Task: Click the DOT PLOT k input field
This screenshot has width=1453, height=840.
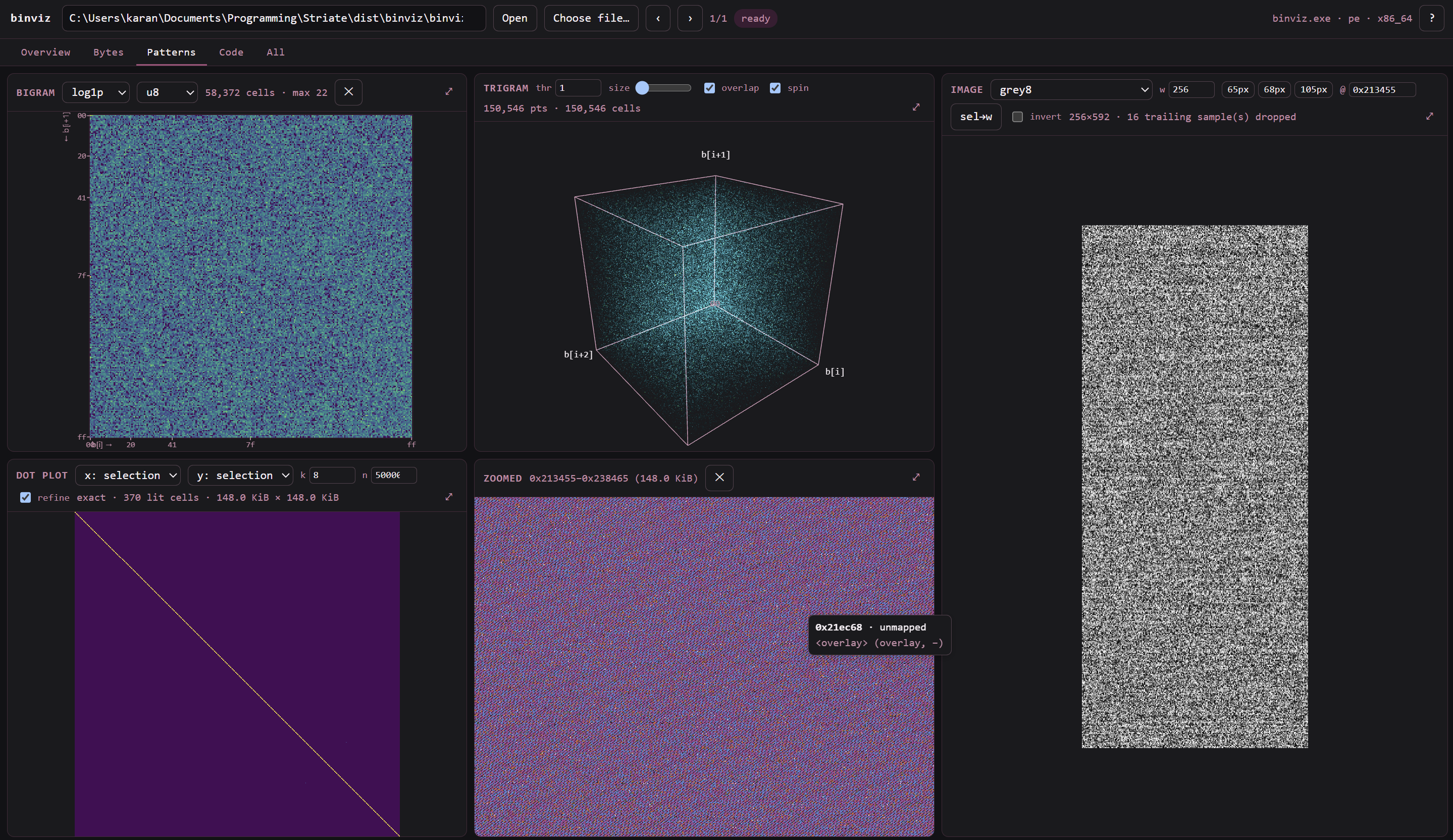Action: coord(332,475)
